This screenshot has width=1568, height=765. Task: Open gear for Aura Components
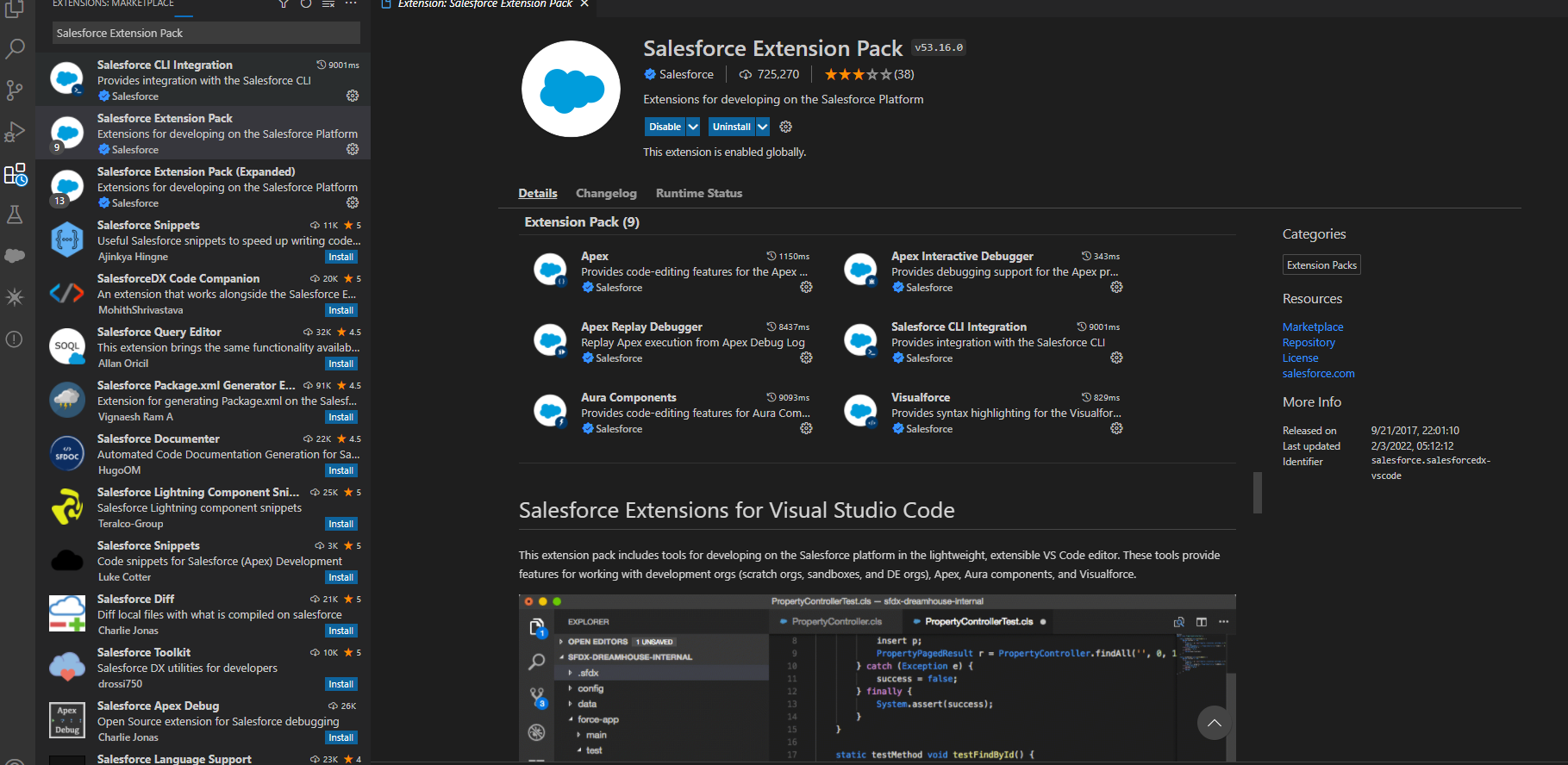(806, 428)
